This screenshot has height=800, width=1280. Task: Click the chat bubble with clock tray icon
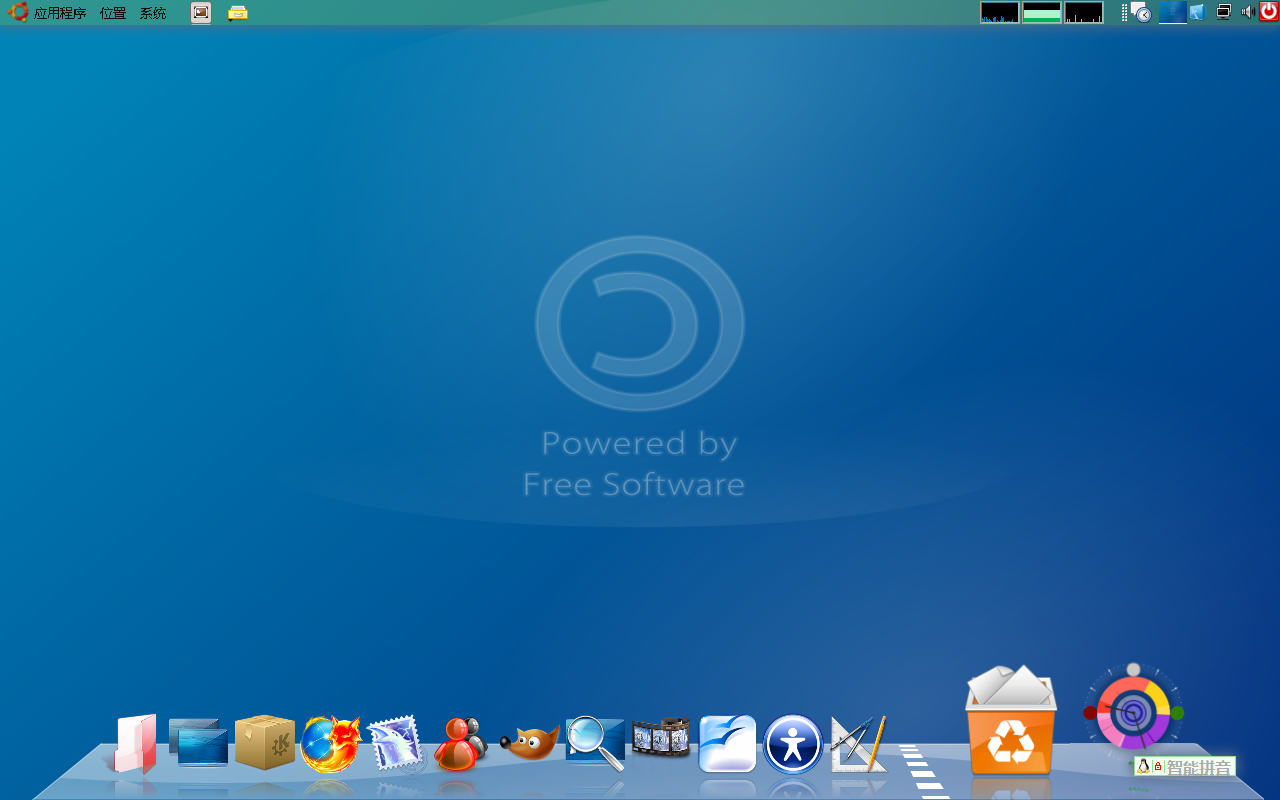[1141, 12]
